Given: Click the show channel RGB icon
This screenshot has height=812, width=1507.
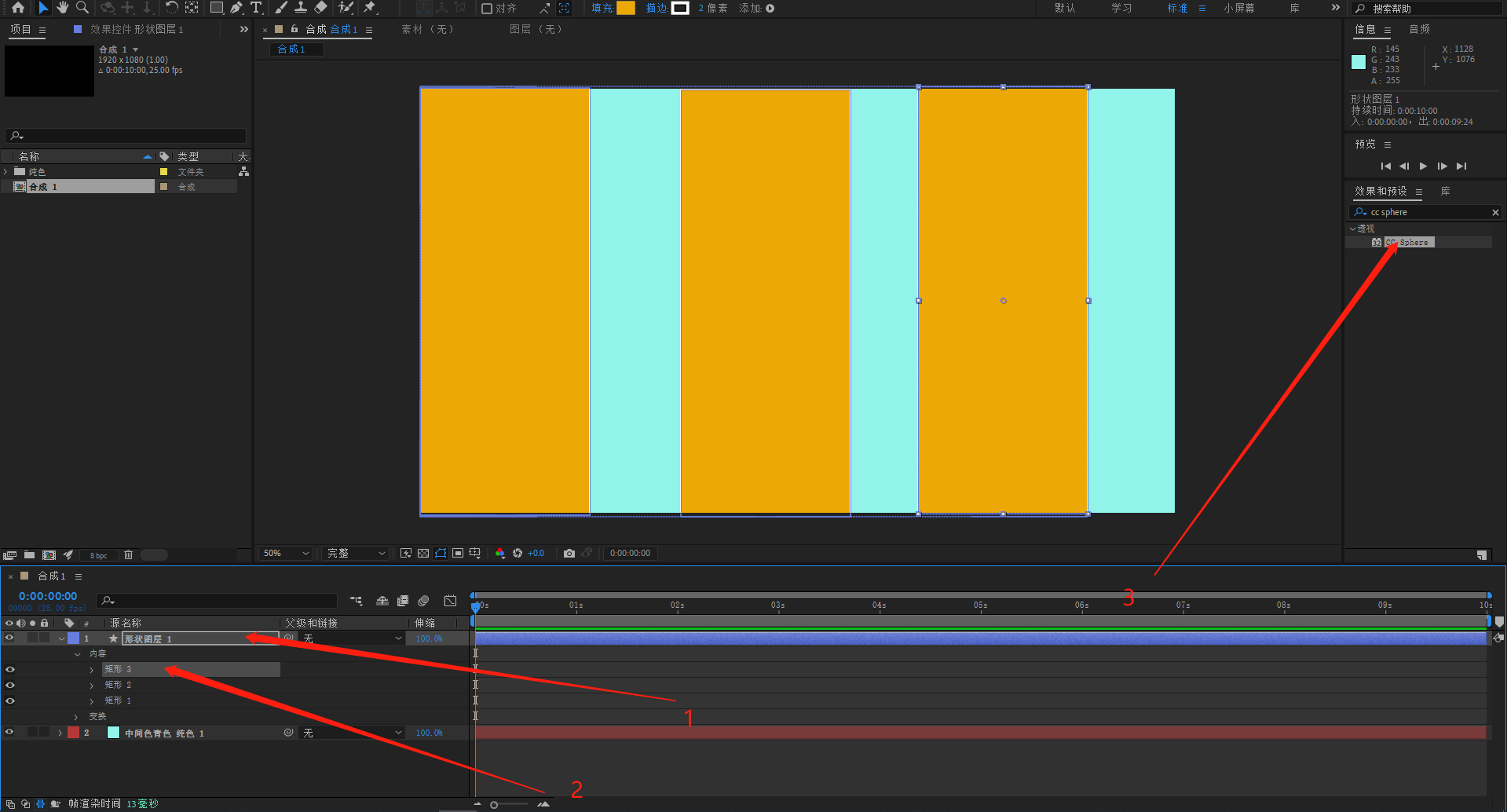Looking at the screenshot, I should tap(500, 553).
